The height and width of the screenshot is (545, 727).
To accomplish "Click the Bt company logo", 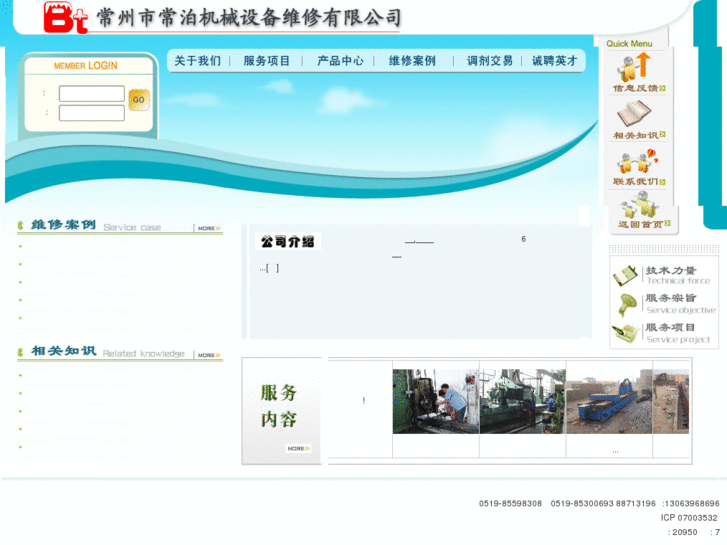I will pos(65,18).
